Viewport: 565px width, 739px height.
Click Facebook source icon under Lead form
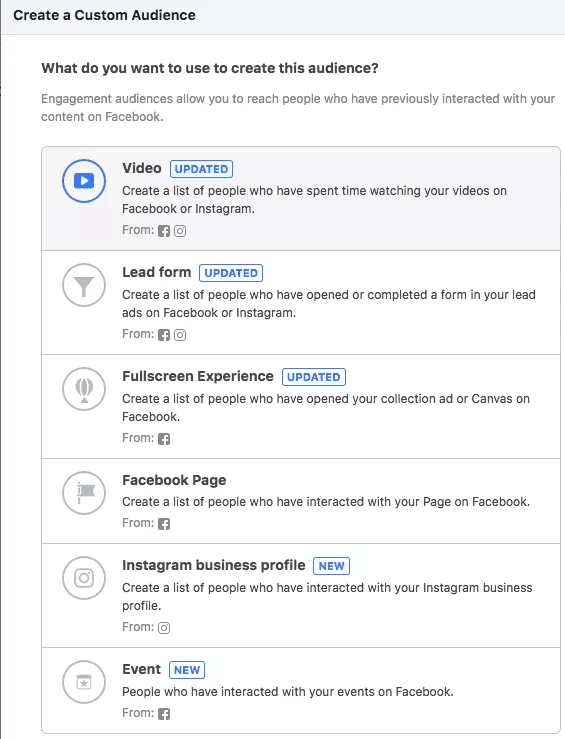click(x=164, y=335)
